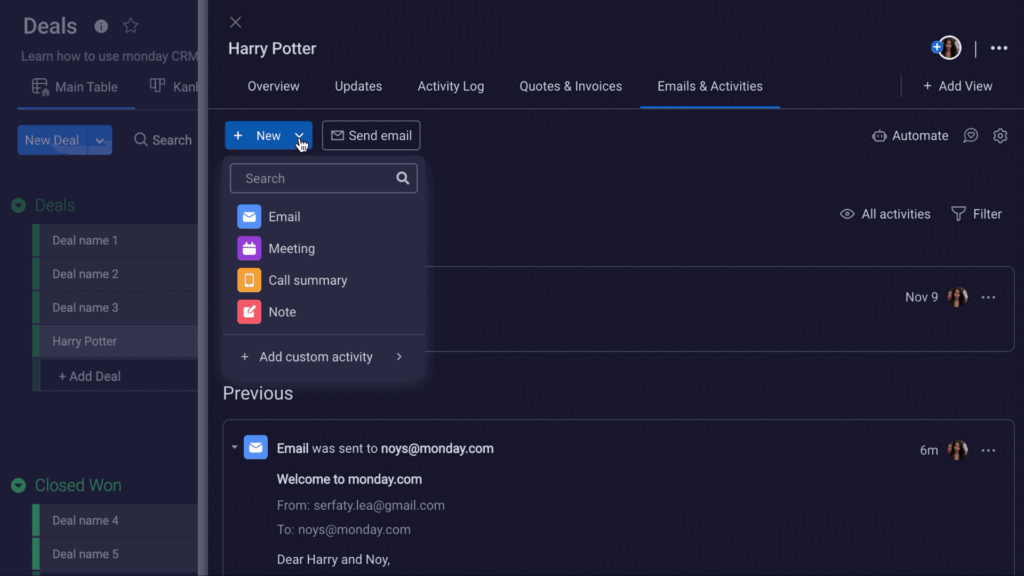Select the Deal name 3 row

pos(115,308)
